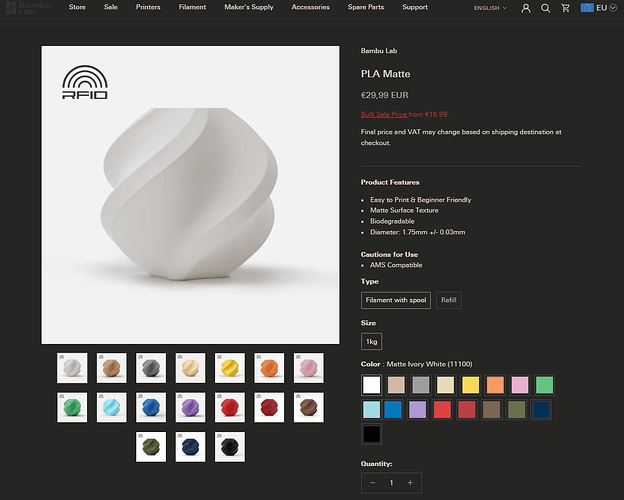Open the shopping cart icon
624x500 pixels.
565,8
